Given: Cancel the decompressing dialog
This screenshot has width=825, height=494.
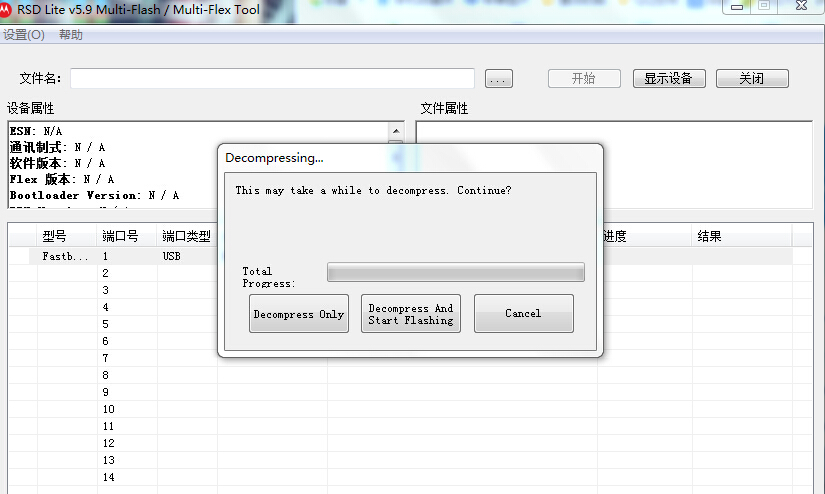Looking at the screenshot, I should coord(524,314).
